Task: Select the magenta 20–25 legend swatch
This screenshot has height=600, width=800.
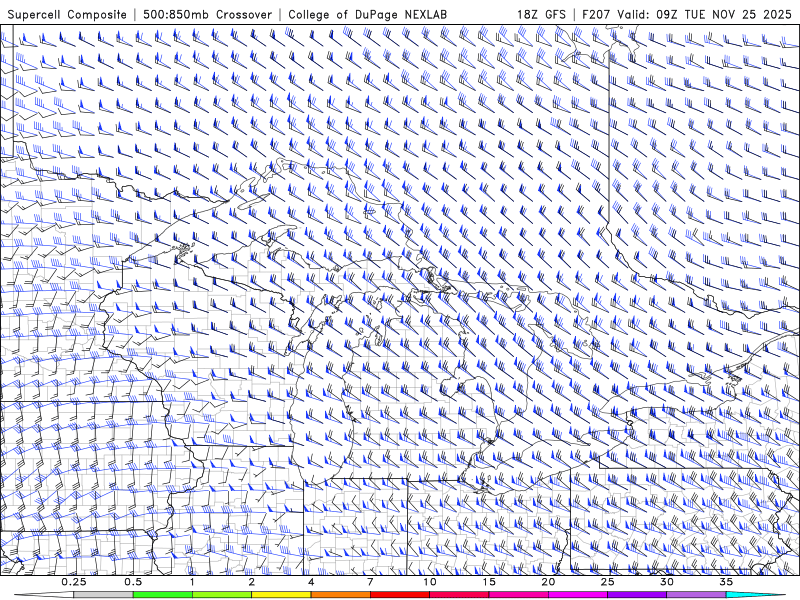Action: tap(578, 595)
